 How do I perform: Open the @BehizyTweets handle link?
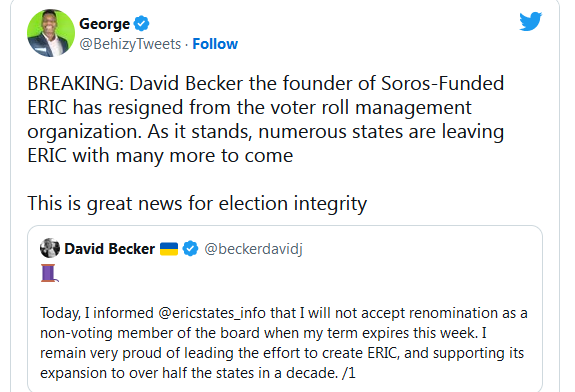tap(130, 44)
